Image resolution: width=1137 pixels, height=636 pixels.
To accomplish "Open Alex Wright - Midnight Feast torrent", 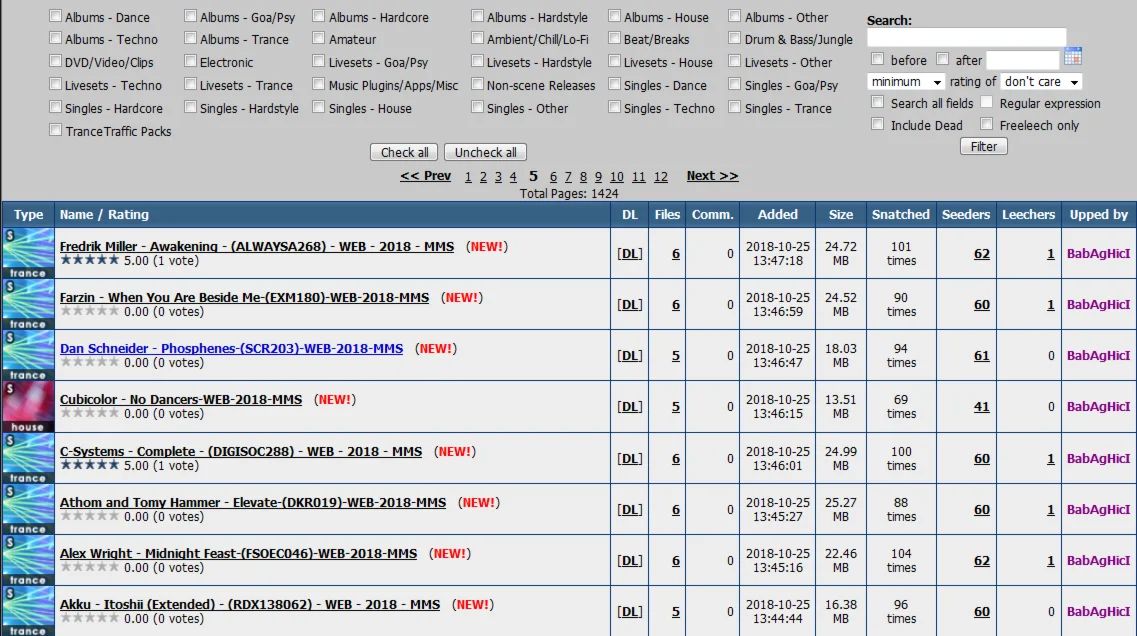I will tap(238, 553).
